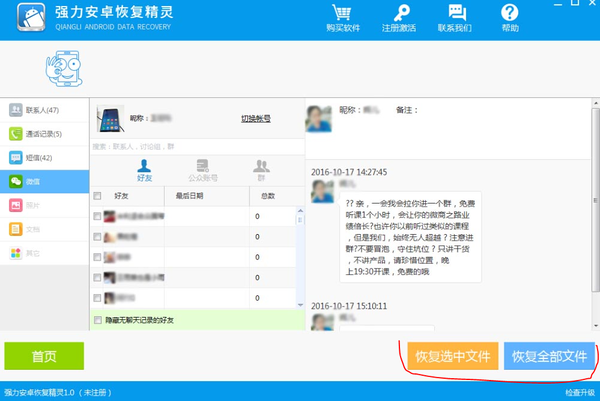The height and width of the screenshot is (401, 600).
Task: Click the first friend's avatar in the list
Action: [x=109, y=216]
